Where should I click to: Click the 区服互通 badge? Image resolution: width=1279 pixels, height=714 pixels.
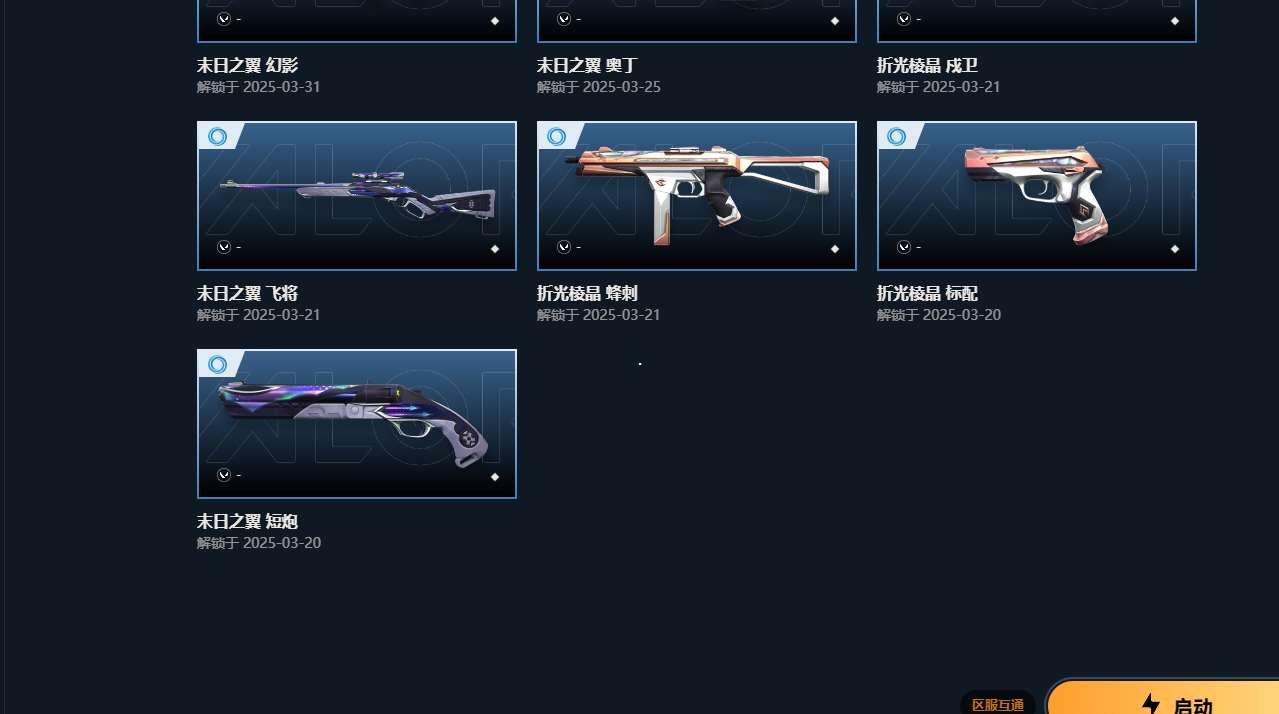click(998, 704)
